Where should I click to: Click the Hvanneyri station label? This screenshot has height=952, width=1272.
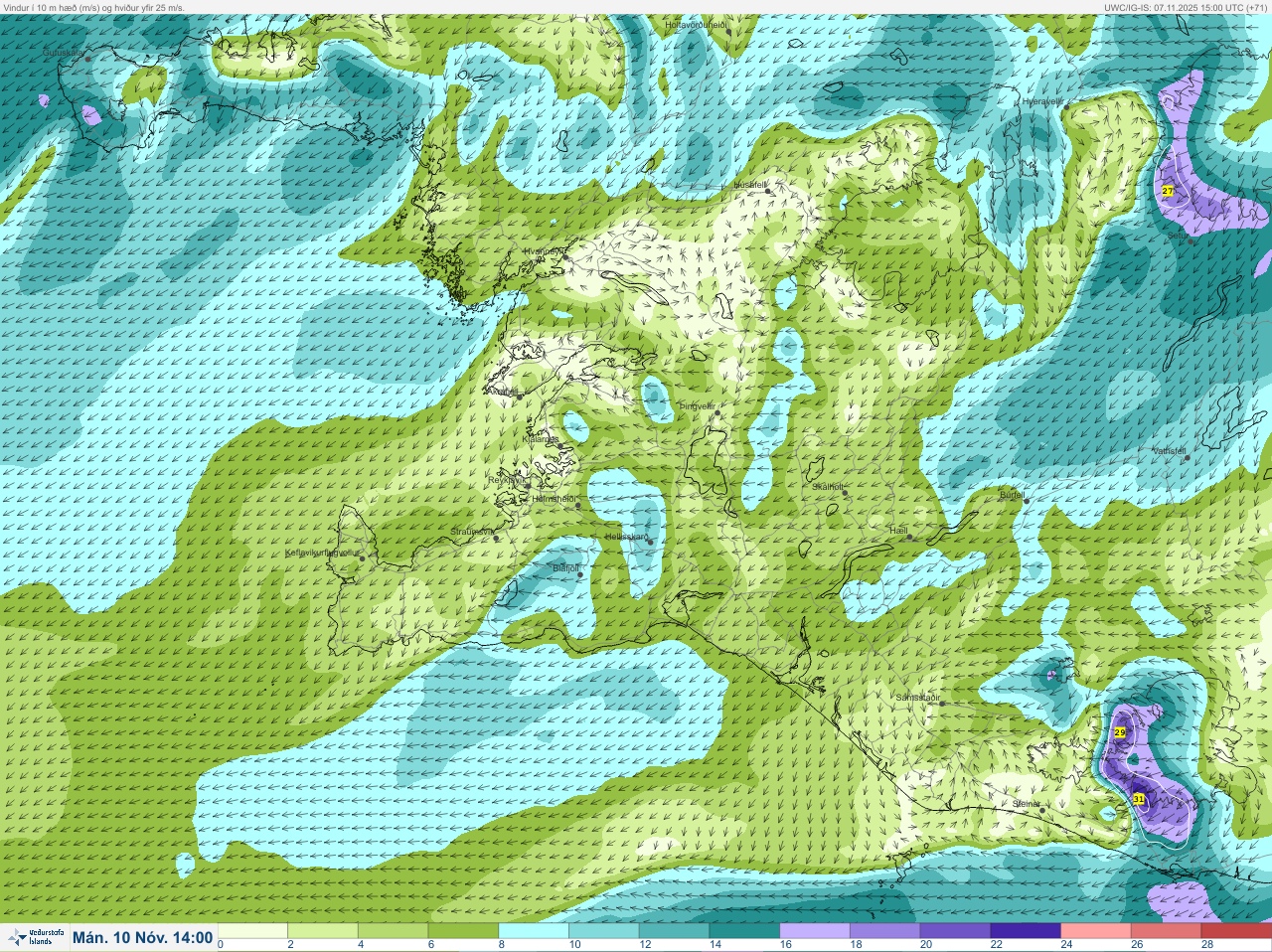pos(544,251)
